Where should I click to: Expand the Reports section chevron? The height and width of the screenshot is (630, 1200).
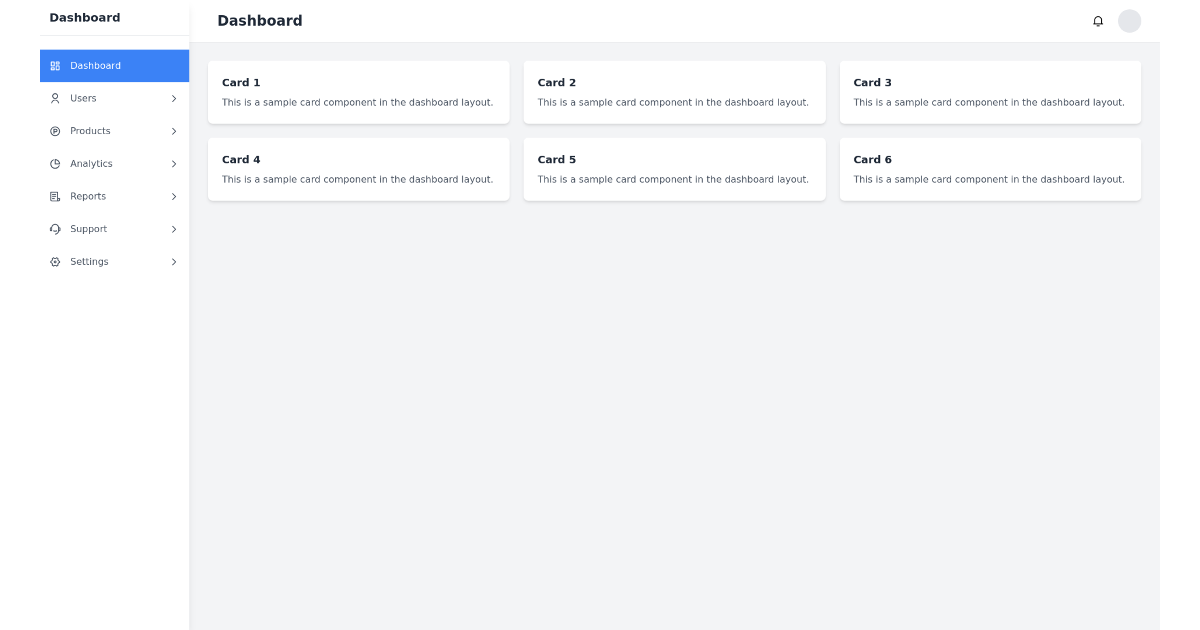174,196
